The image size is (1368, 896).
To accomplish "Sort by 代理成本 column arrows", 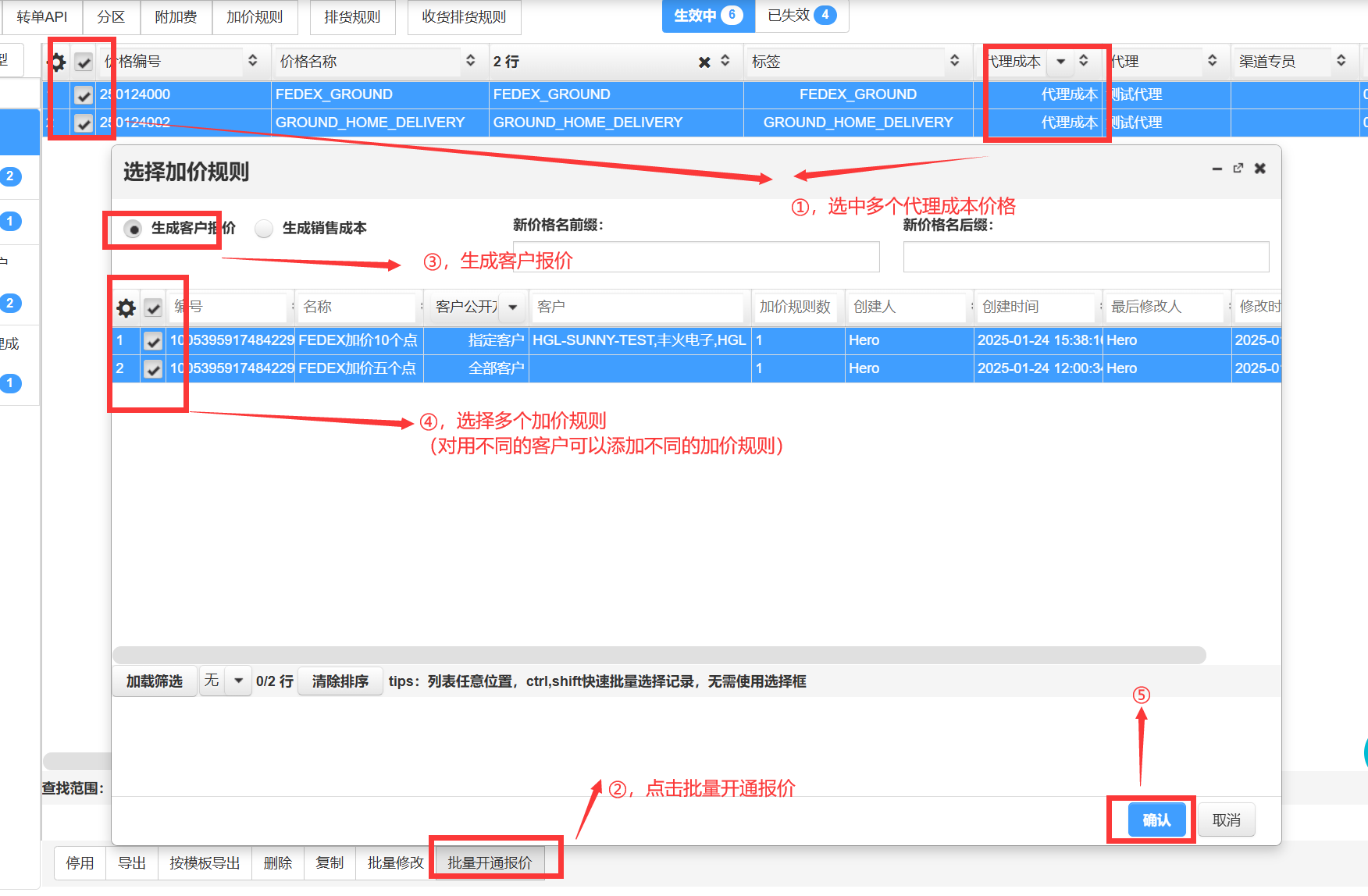I will pos(1084,61).
